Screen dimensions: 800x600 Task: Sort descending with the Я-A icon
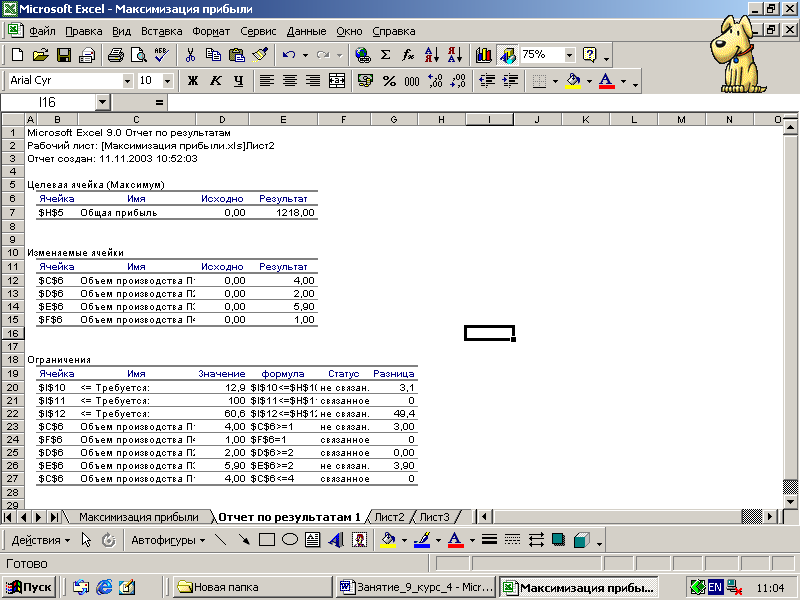[x=454, y=55]
